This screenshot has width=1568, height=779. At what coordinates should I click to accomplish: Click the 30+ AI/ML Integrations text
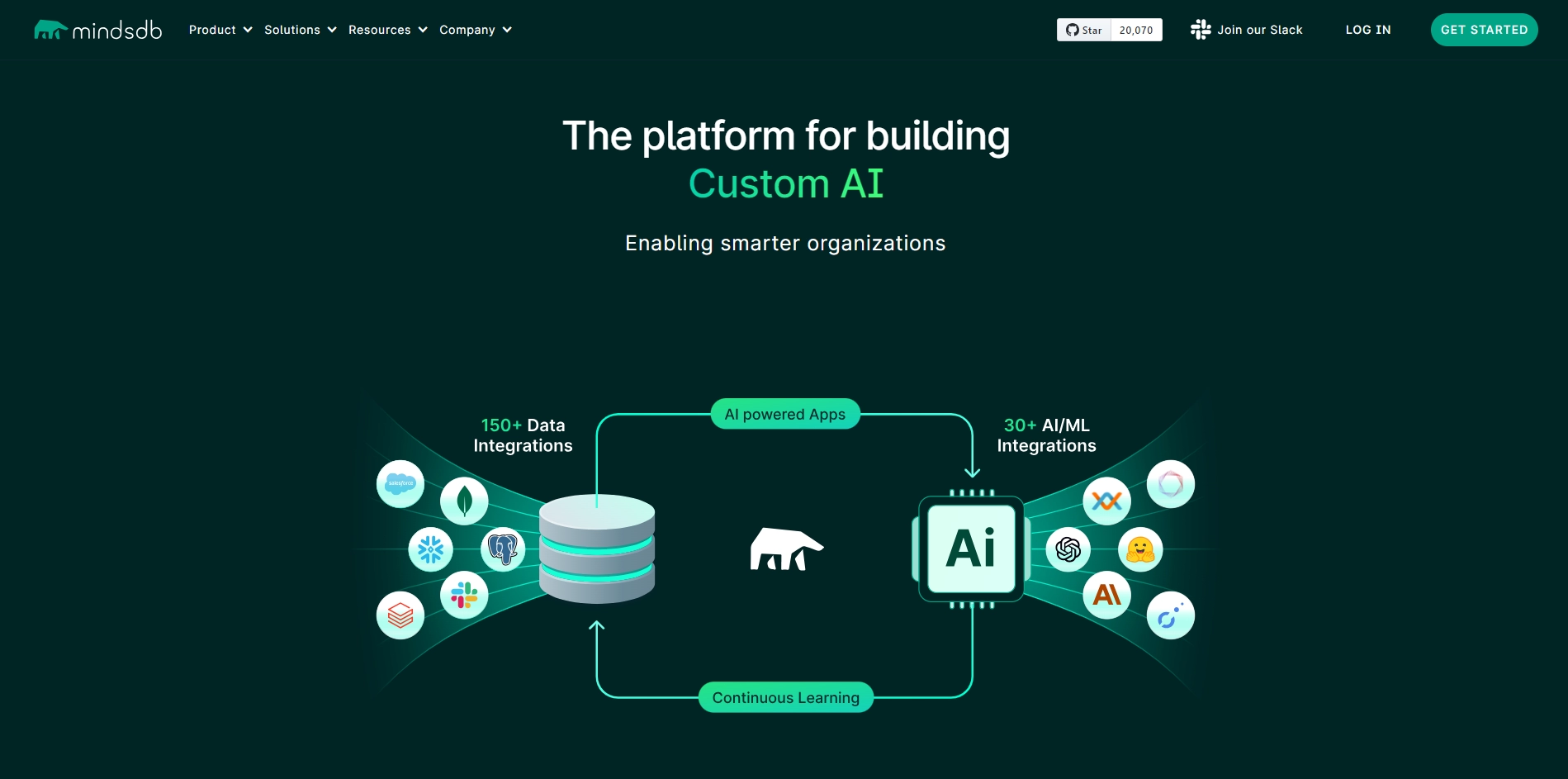tap(1047, 435)
